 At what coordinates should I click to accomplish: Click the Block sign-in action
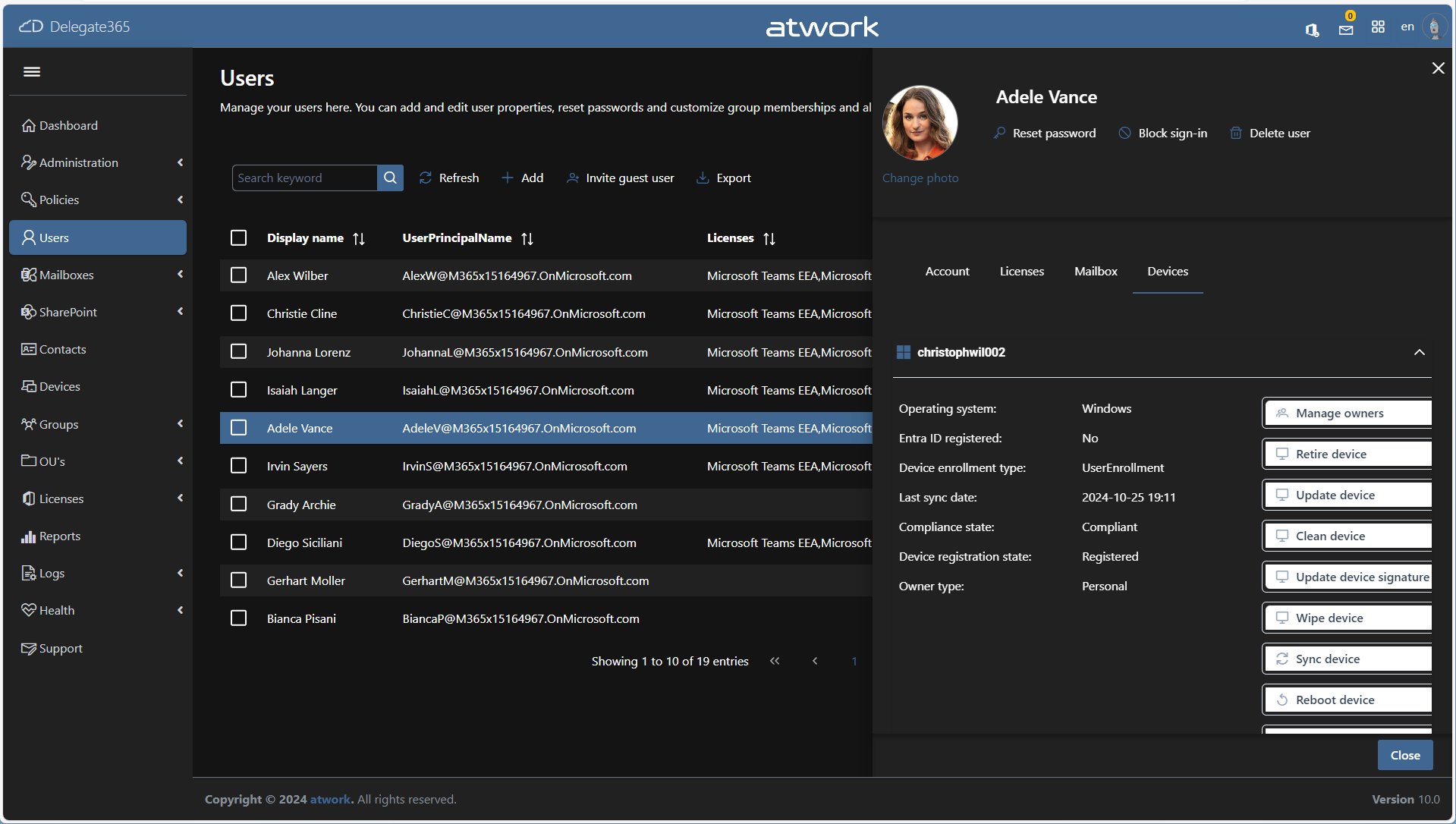pyautogui.click(x=1163, y=133)
